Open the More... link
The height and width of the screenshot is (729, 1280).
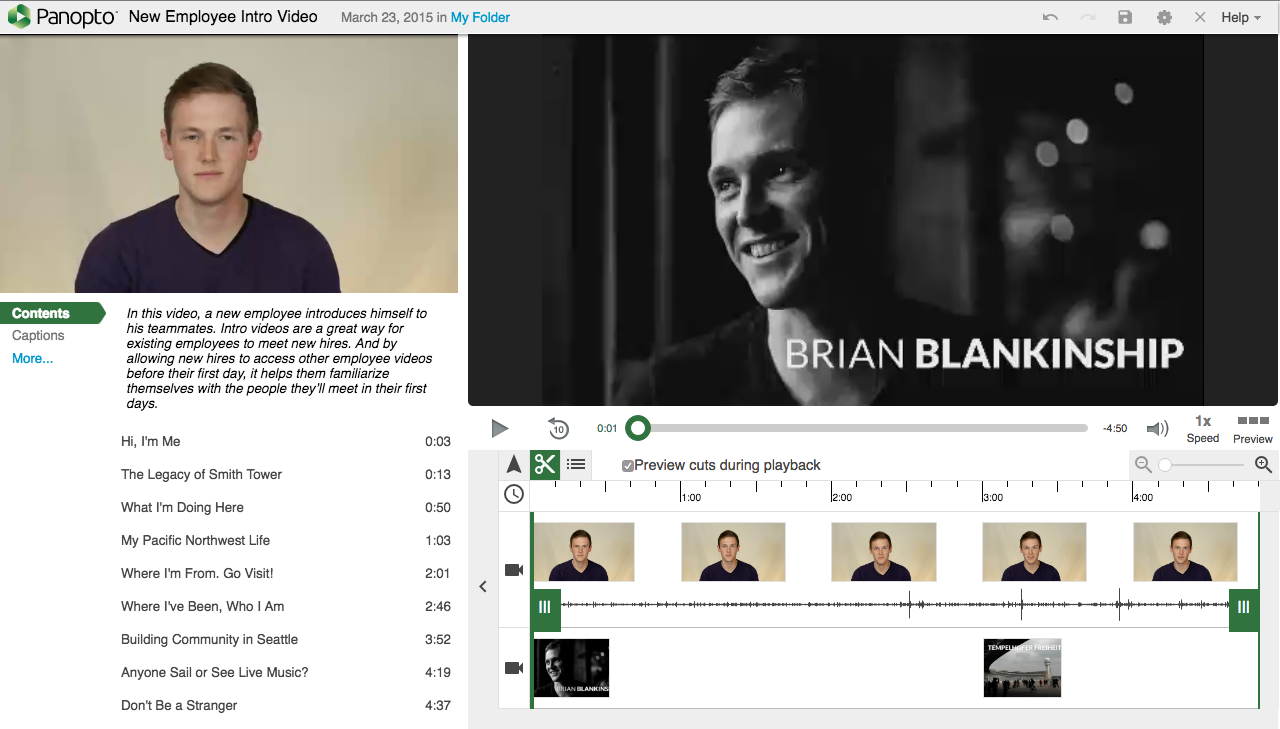point(33,359)
